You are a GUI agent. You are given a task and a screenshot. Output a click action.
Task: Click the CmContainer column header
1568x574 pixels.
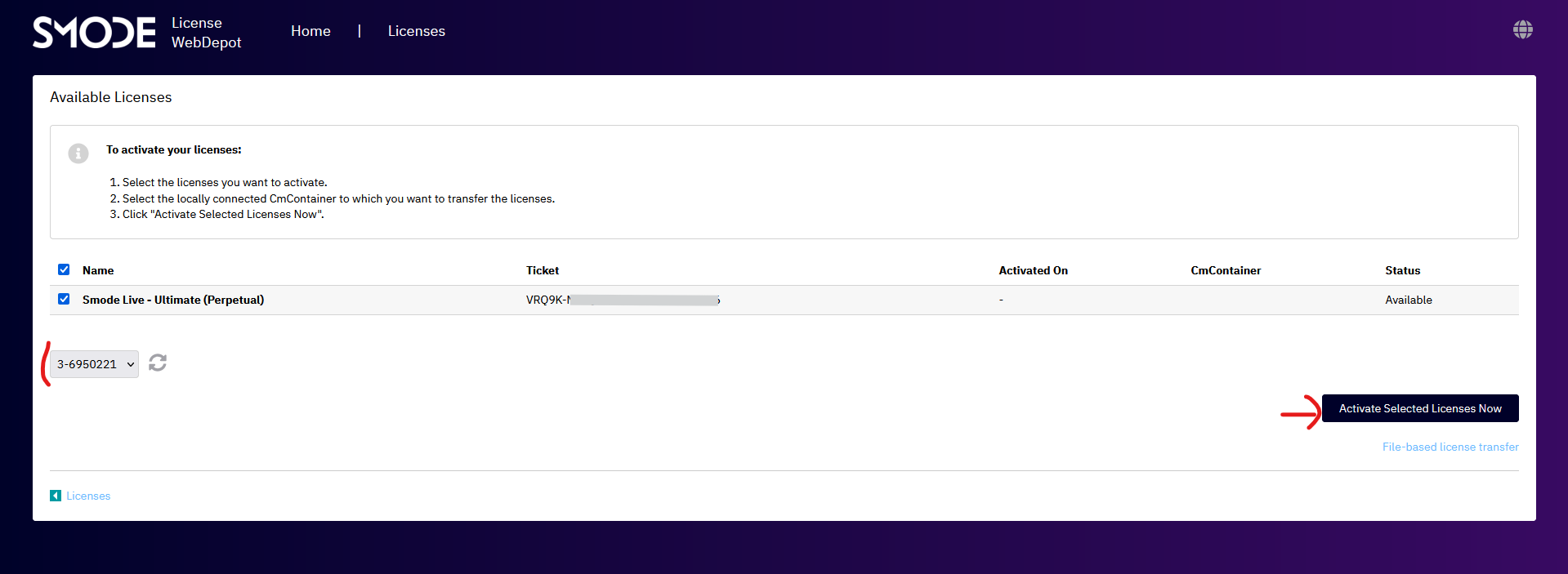click(1226, 270)
